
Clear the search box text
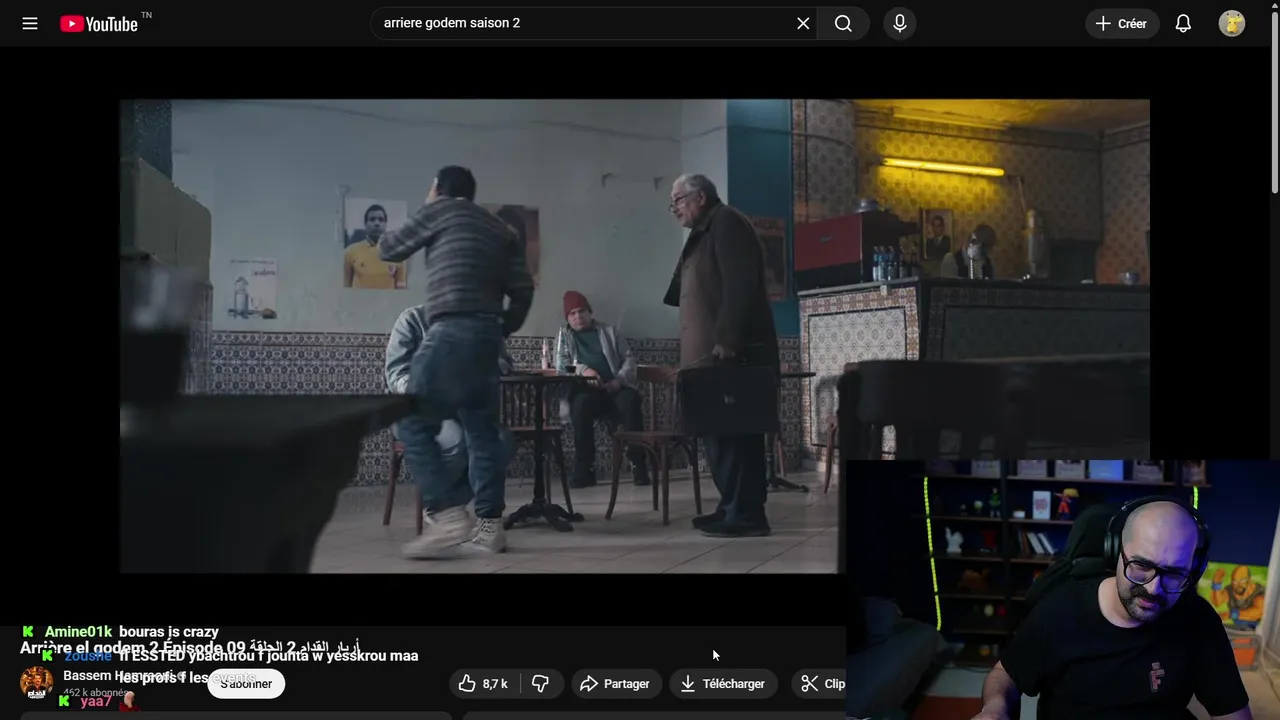click(x=803, y=23)
